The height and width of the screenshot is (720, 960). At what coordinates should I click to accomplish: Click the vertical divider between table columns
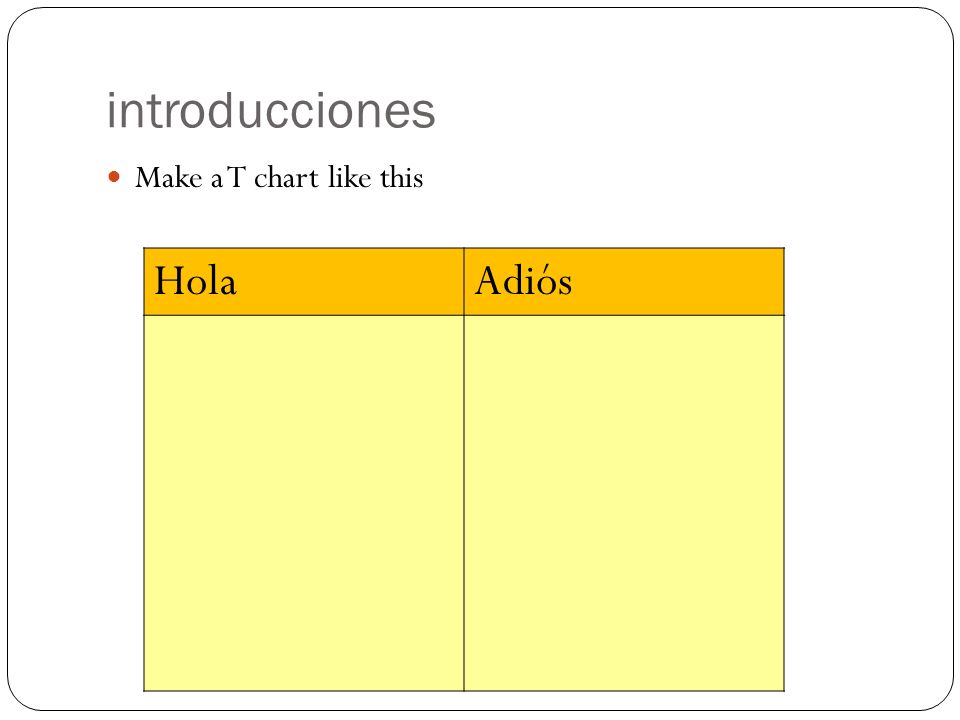coord(464,470)
